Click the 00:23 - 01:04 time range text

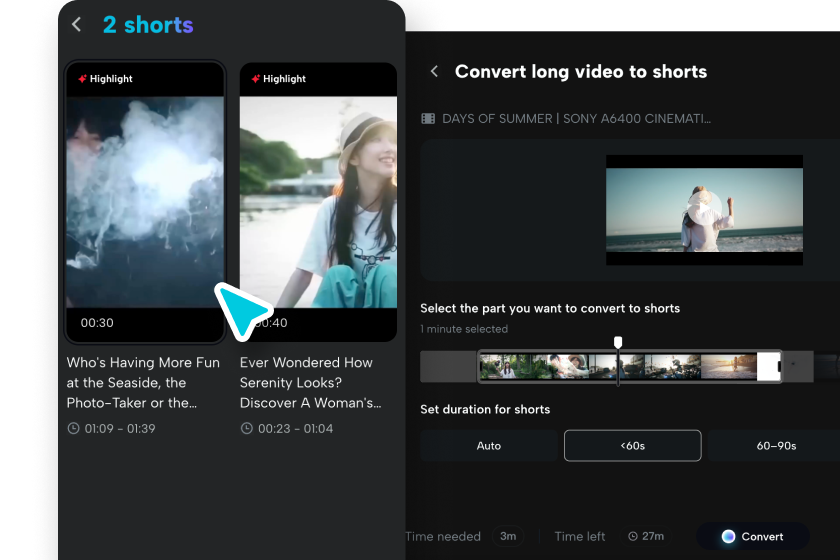click(x=296, y=428)
